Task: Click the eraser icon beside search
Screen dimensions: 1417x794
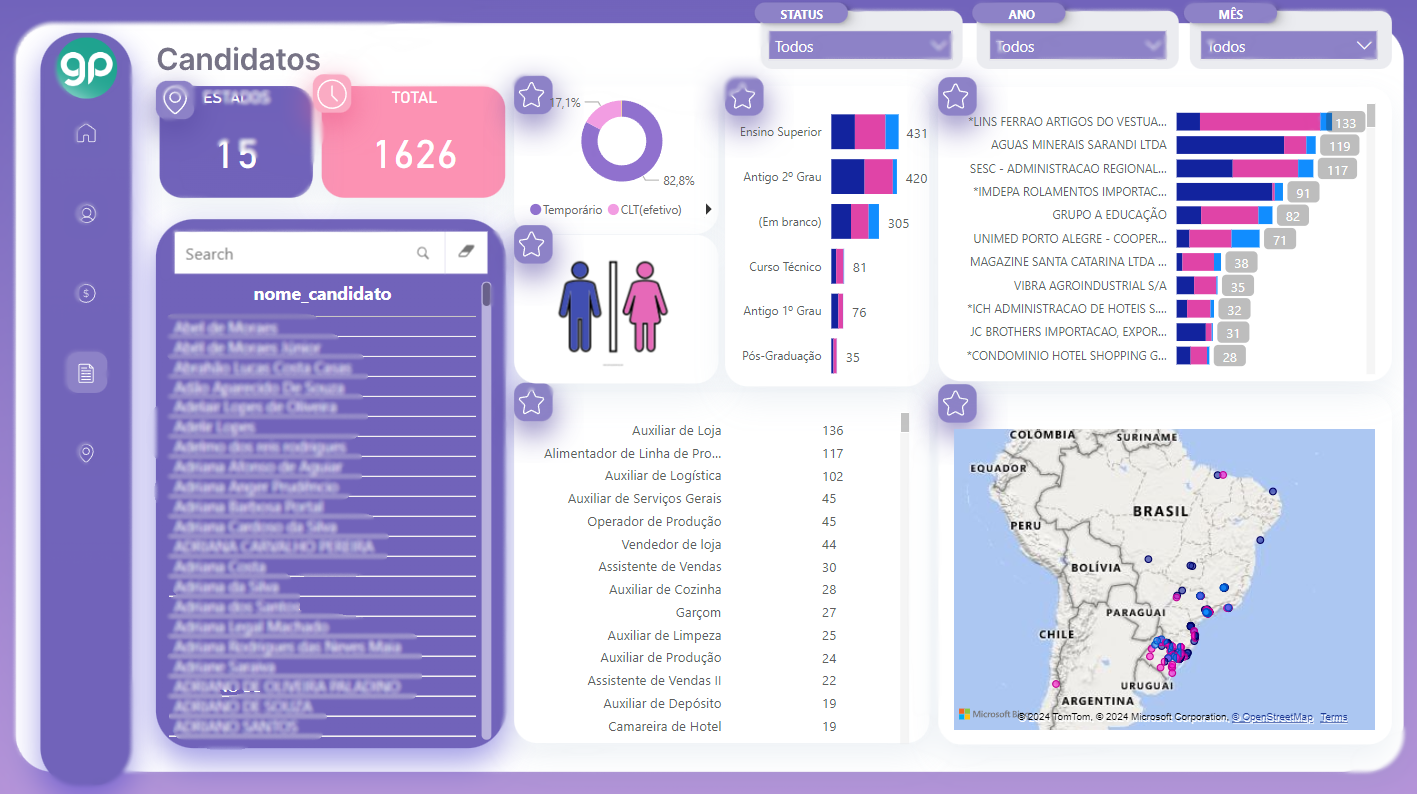Action: [x=465, y=253]
